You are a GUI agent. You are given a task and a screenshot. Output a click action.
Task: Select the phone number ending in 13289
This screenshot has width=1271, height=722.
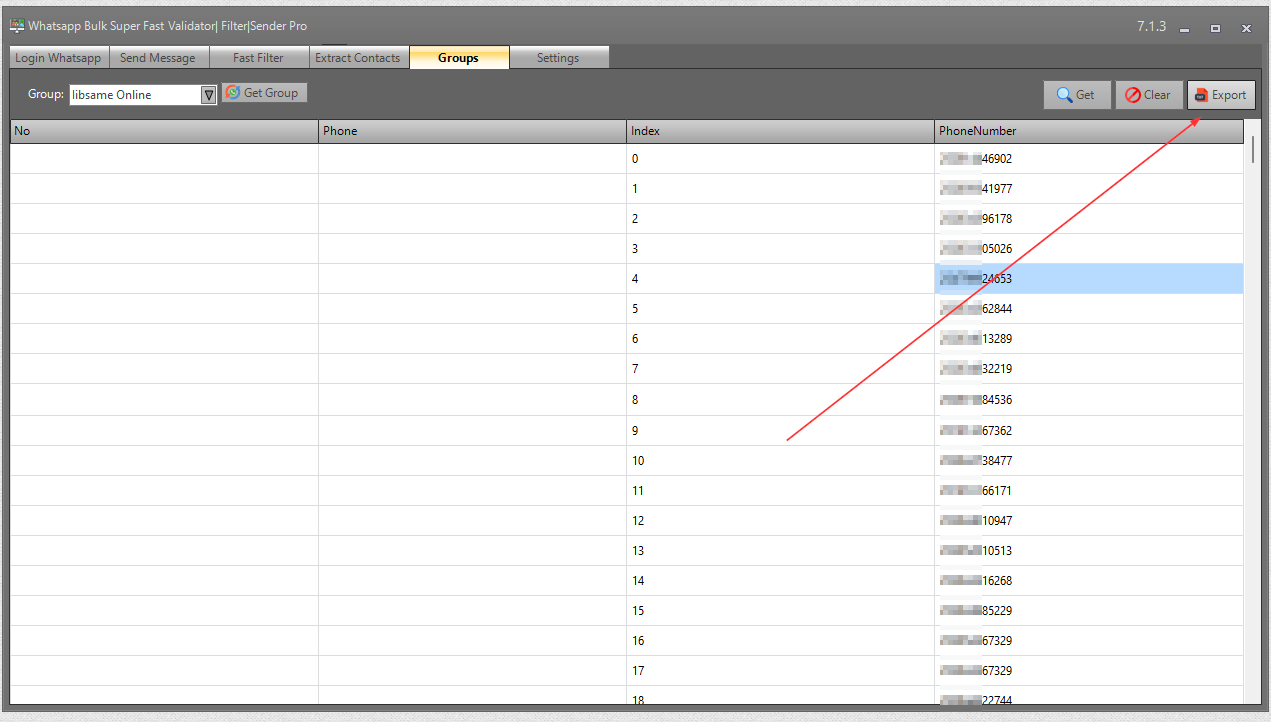point(1089,339)
